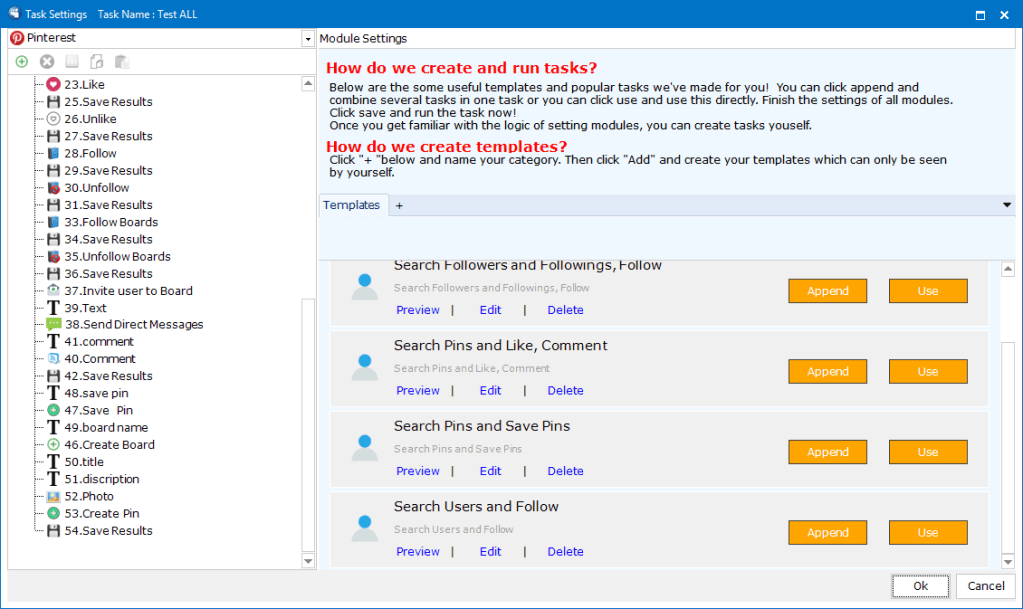Select the 53.Create Pin icon
Viewport: 1023px width, 609px height.
point(54,514)
